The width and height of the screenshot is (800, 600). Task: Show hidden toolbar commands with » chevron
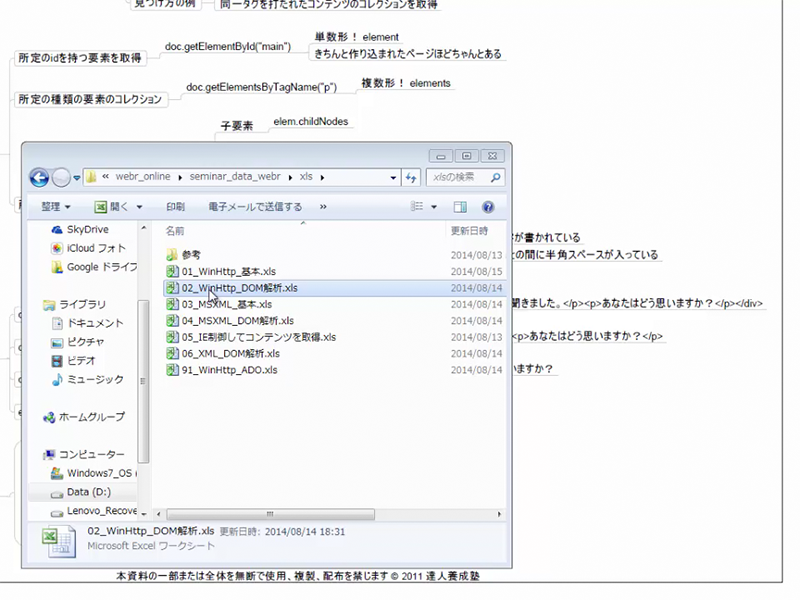[323, 207]
